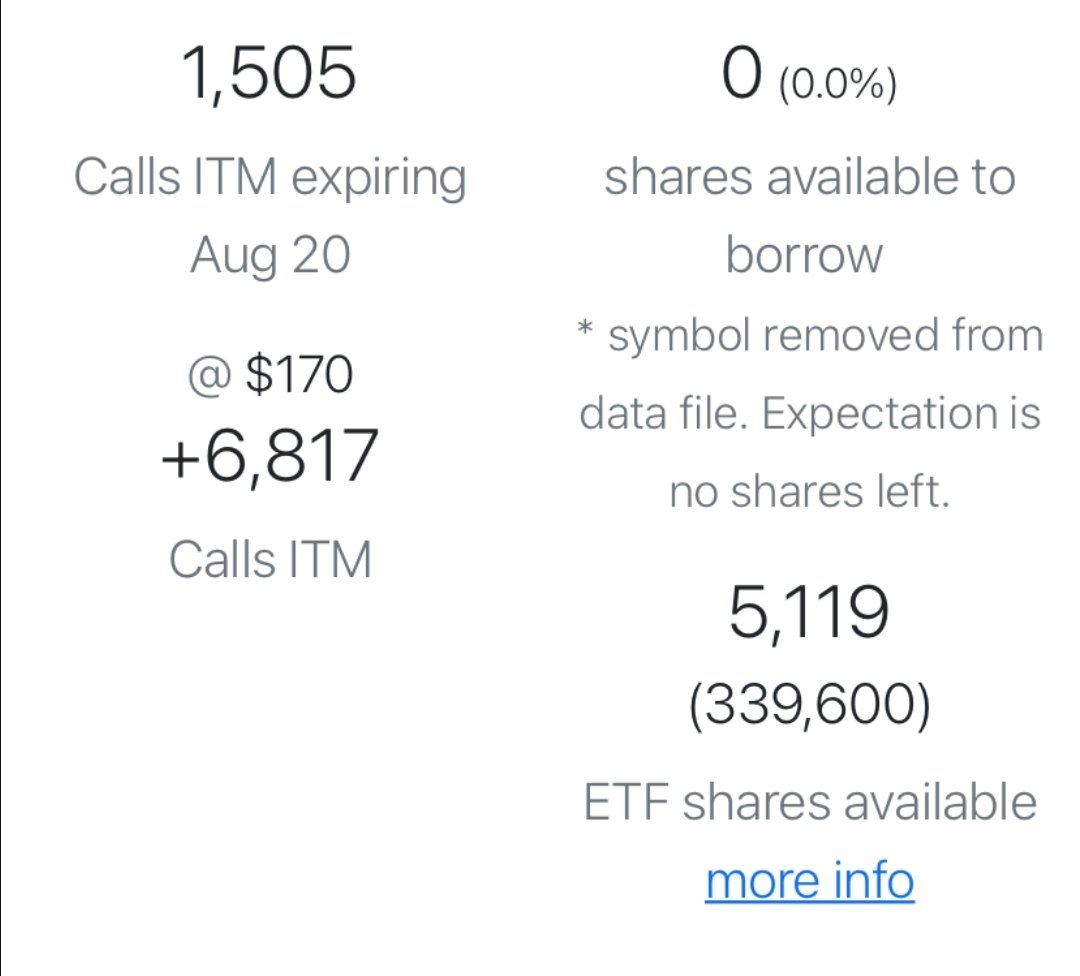The height and width of the screenshot is (976, 1080).
Task: Click the Aug 20 expiration date
Action: [270, 255]
